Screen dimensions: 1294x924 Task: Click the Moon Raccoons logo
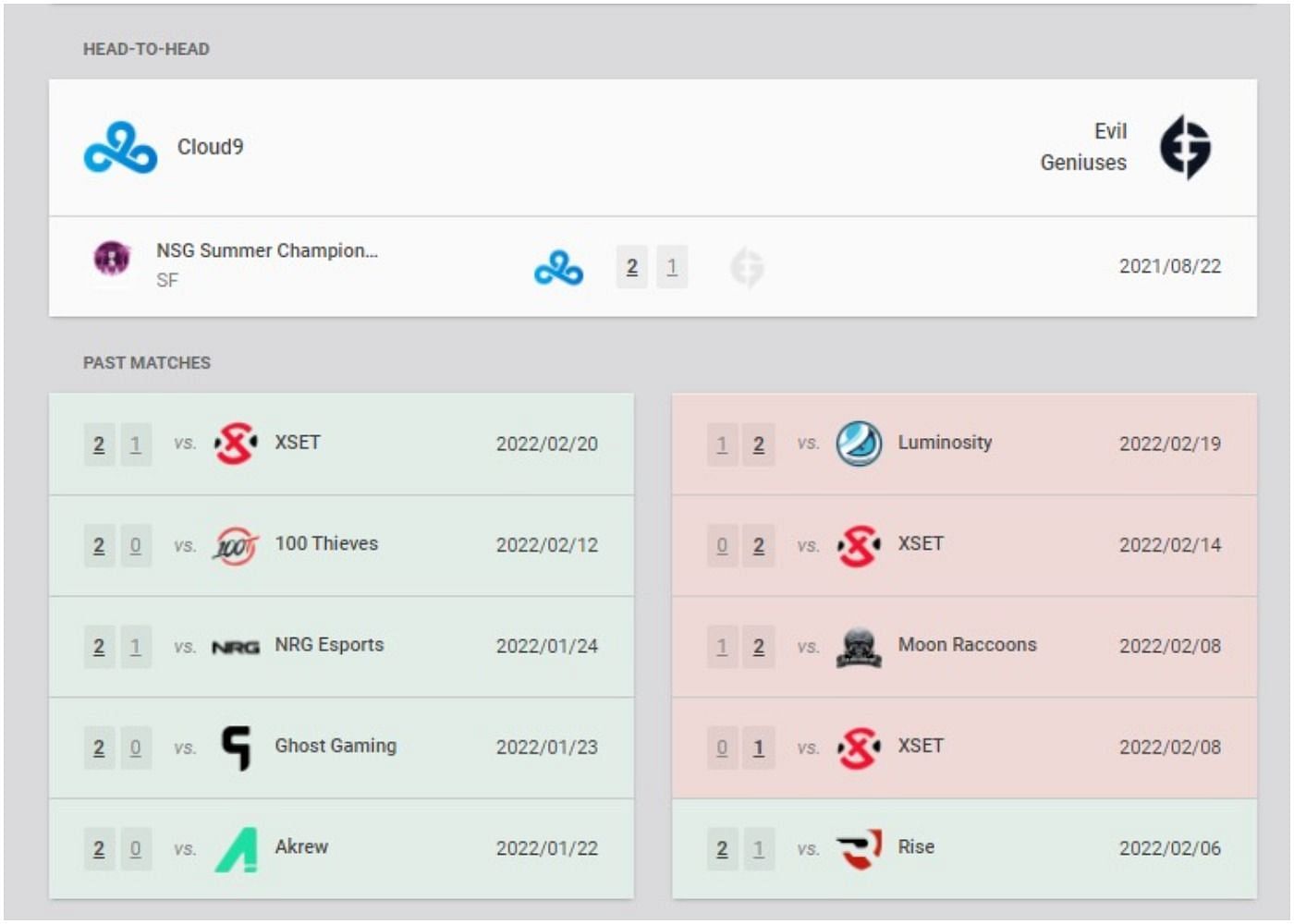(859, 647)
